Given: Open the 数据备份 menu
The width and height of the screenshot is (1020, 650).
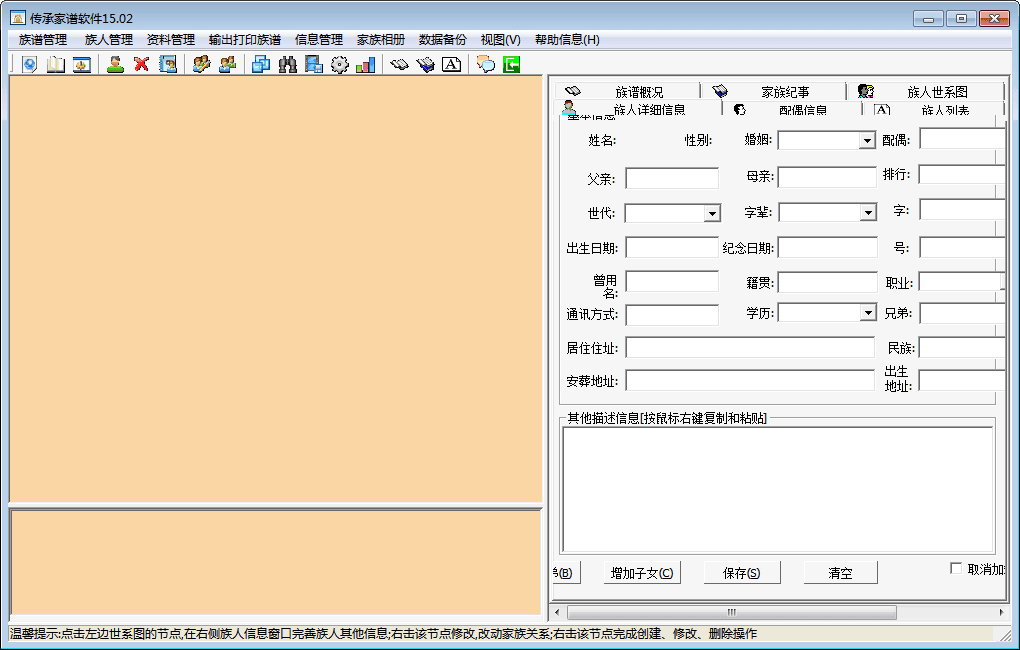Looking at the screenshot, I should [442, 40].
